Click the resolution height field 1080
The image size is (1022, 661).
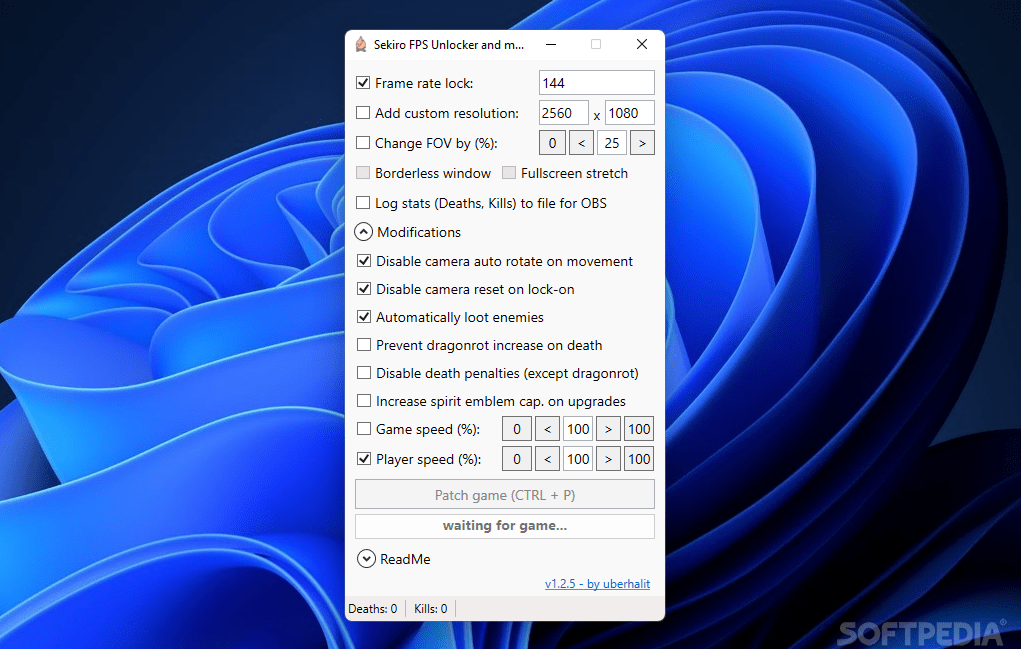630,113
